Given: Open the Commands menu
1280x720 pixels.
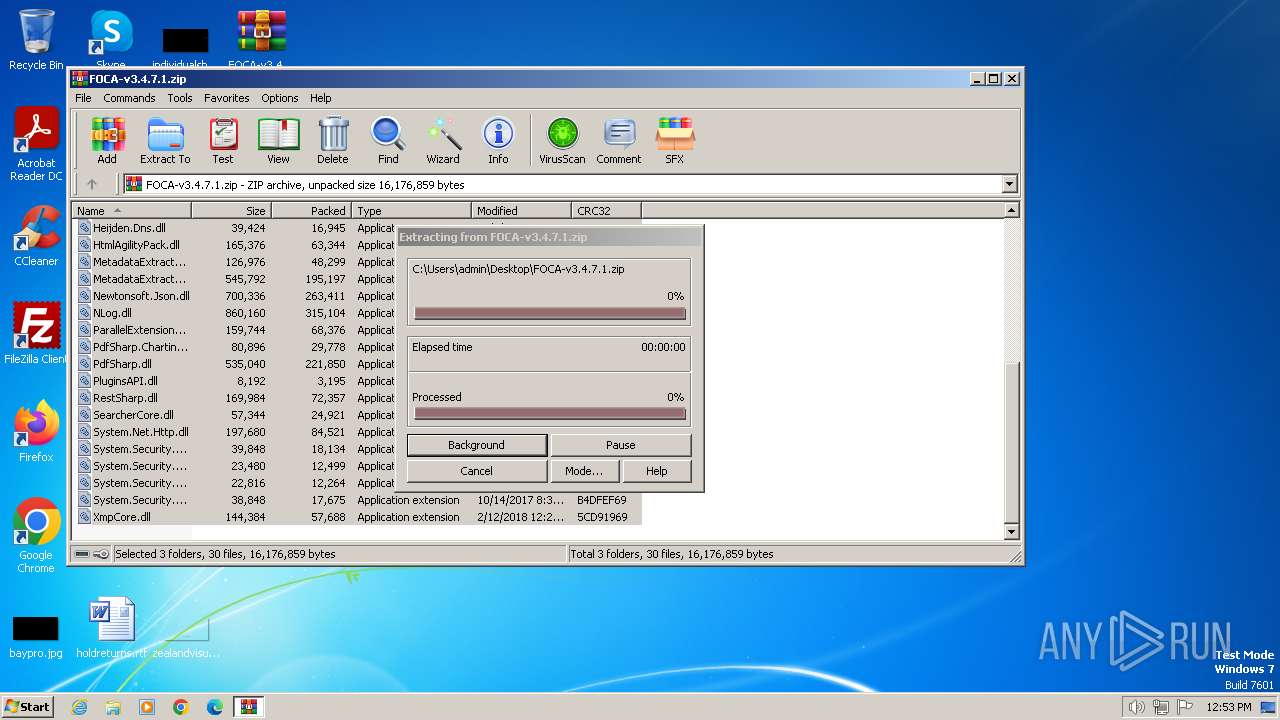Looking at the screenshot, I should coord(129,98).
